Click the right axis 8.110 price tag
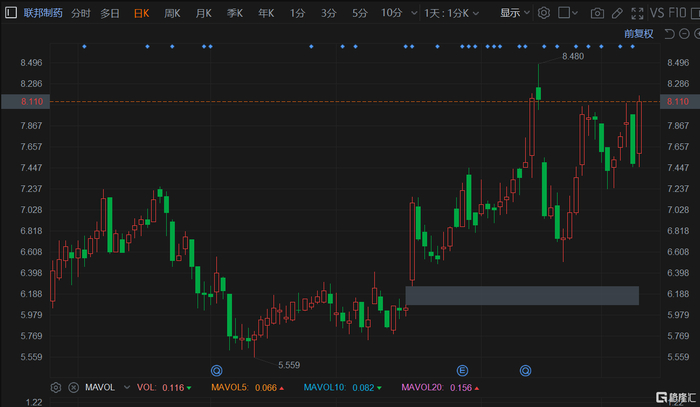Image resolution: width=700 pixels, height=407 pixels. click(x=679, y=102)
